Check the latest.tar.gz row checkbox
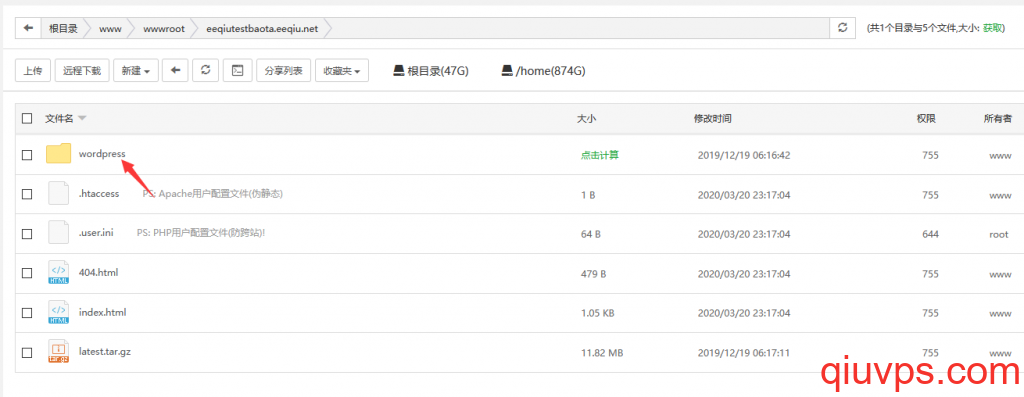 tap(27, 353)
